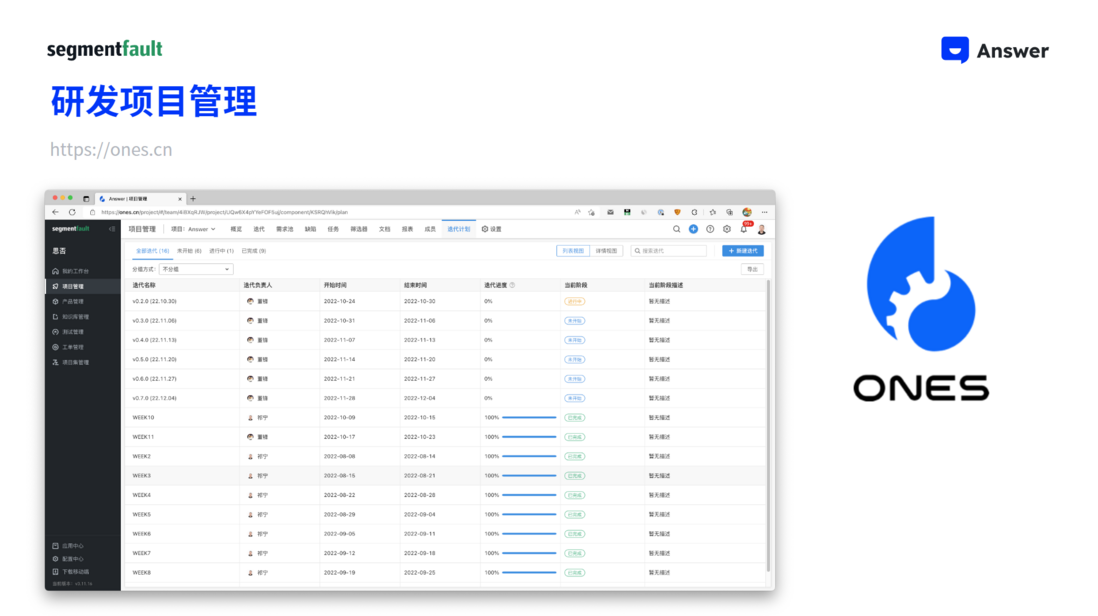Open the 设置 settings tab

pos(492,229)
